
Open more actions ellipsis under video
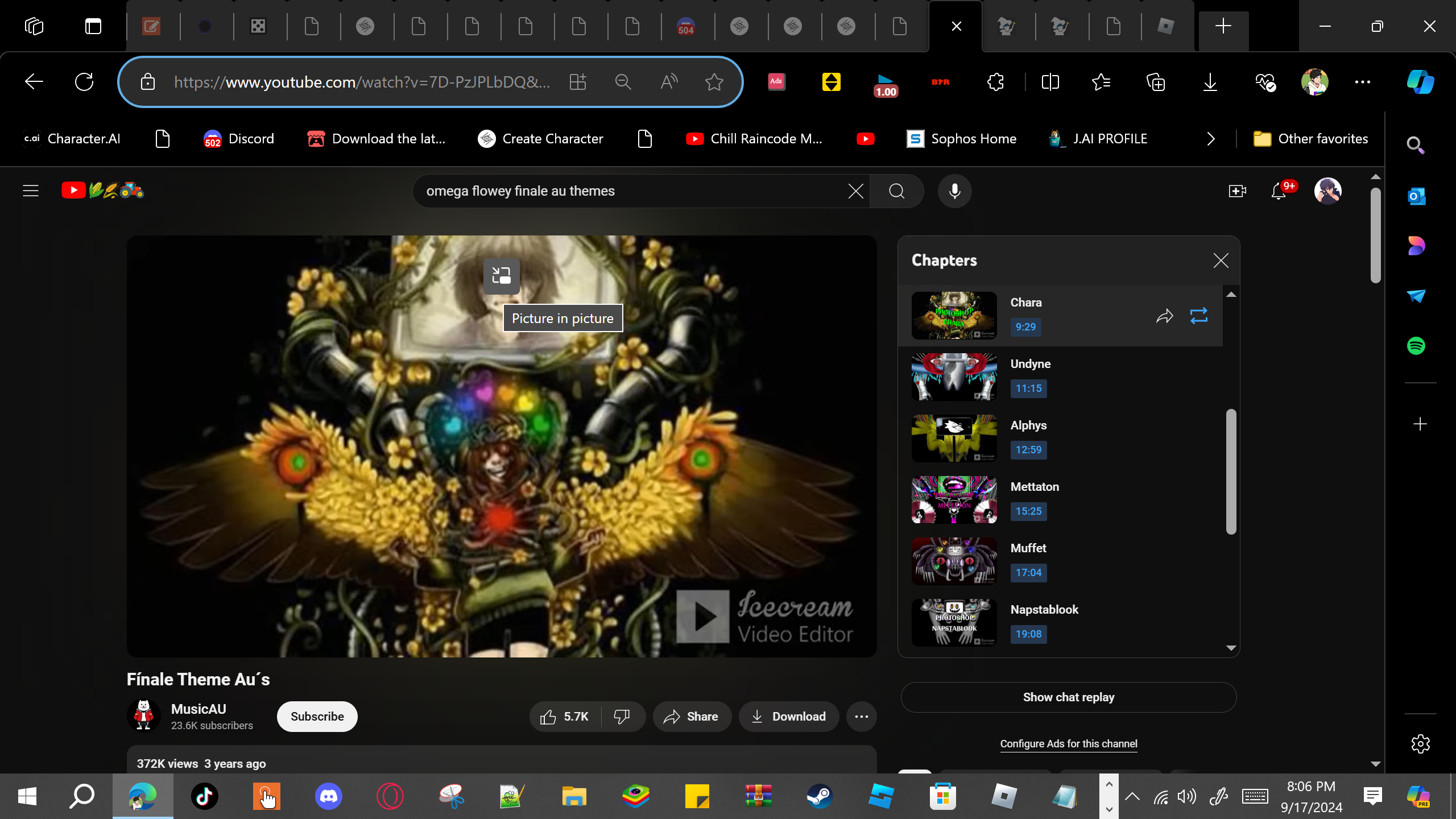(861, 717)
